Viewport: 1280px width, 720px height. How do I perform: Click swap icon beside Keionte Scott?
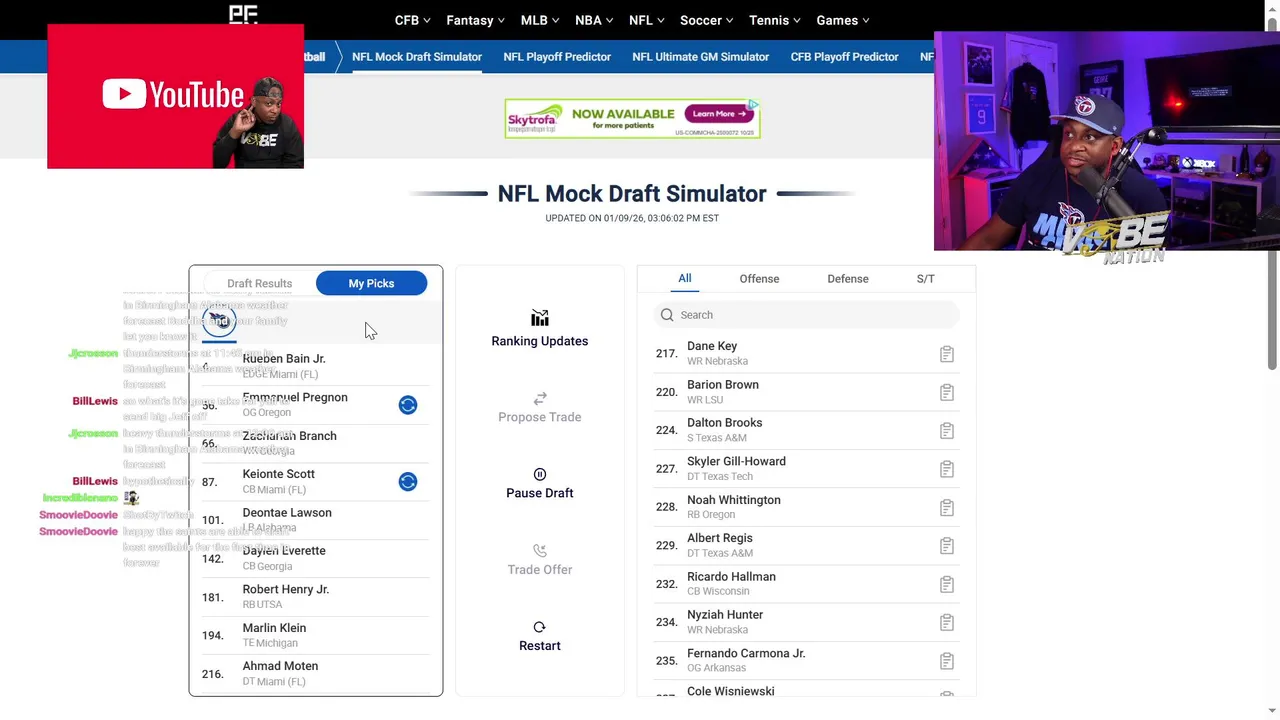coord(408,482)
